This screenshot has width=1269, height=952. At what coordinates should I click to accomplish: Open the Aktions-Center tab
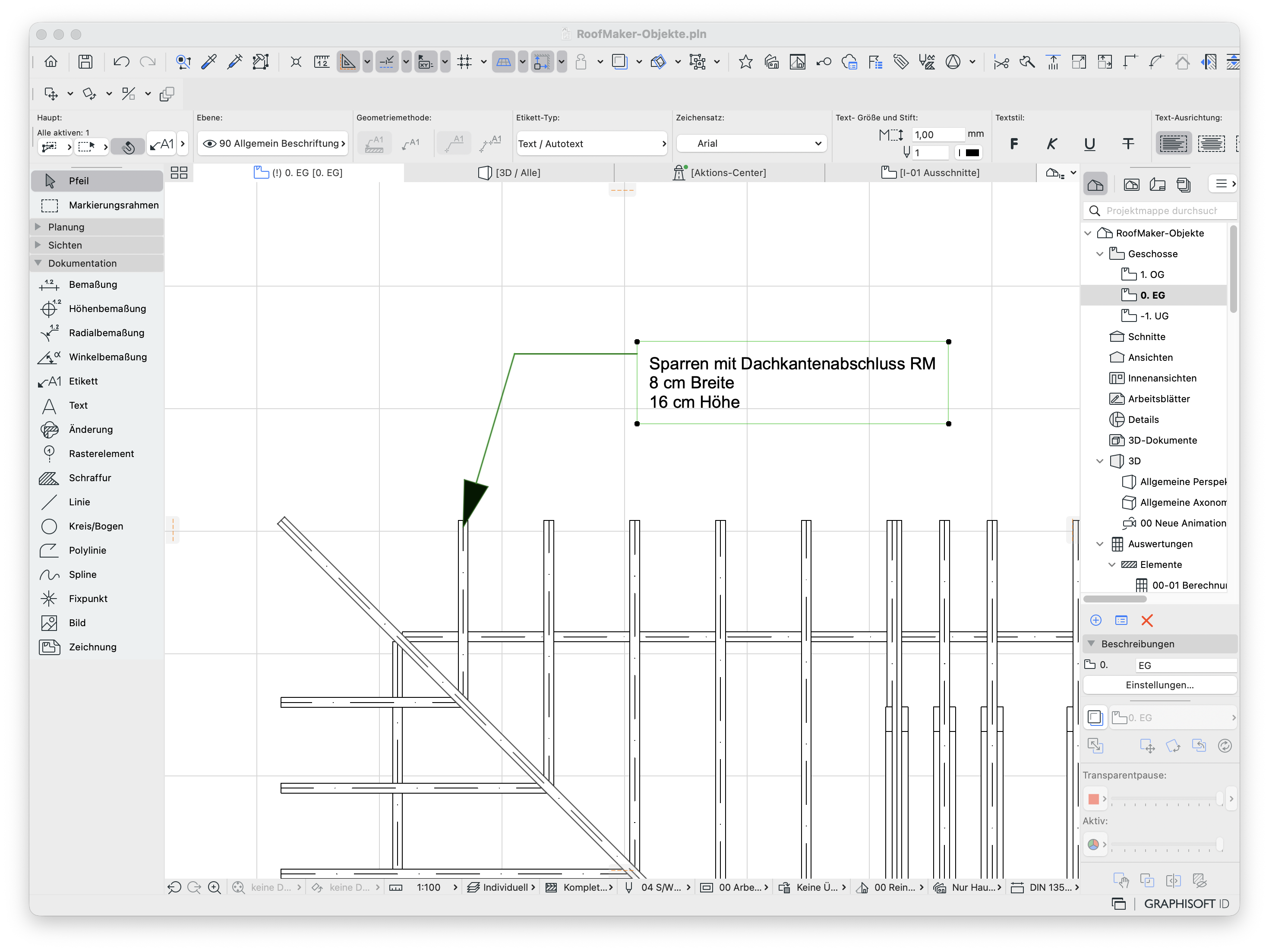pos(720,173)
